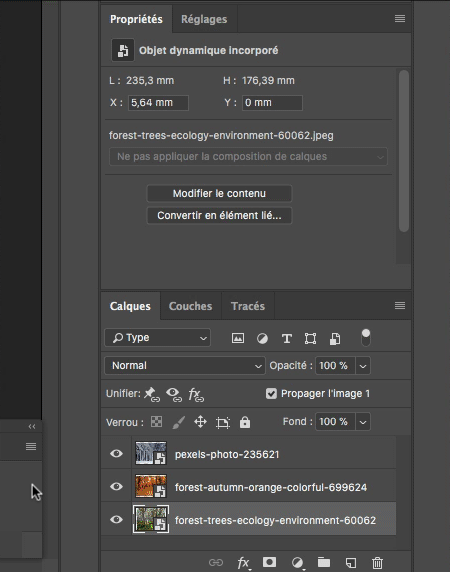Open the composition de calques dropdown

coord(248,156)
